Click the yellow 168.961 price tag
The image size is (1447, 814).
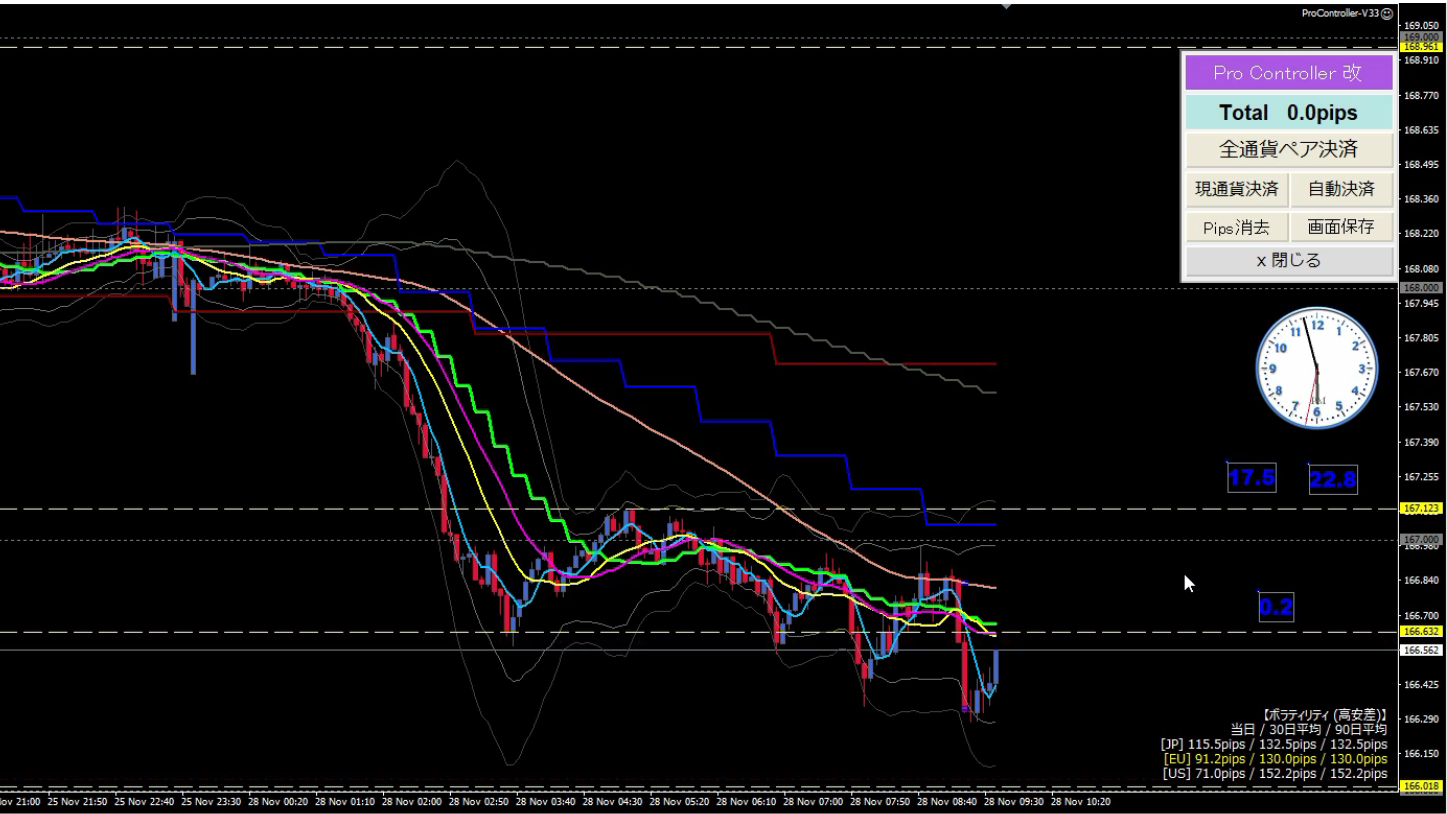pos(1421,47)
